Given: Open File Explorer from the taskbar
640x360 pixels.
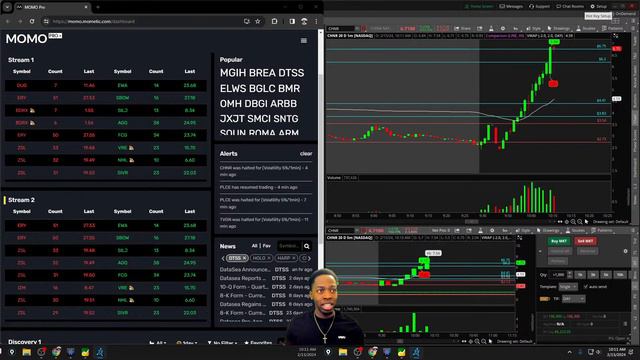Looking at the screenshot, I should [27, 352].
